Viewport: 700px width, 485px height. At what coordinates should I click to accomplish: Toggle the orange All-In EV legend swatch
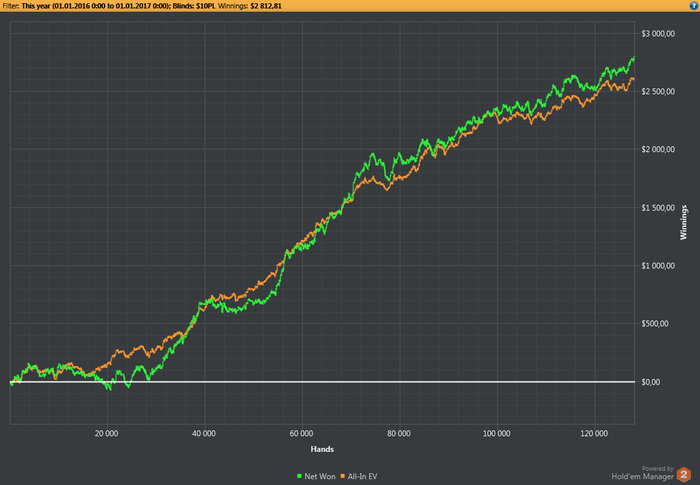(343, 477)
